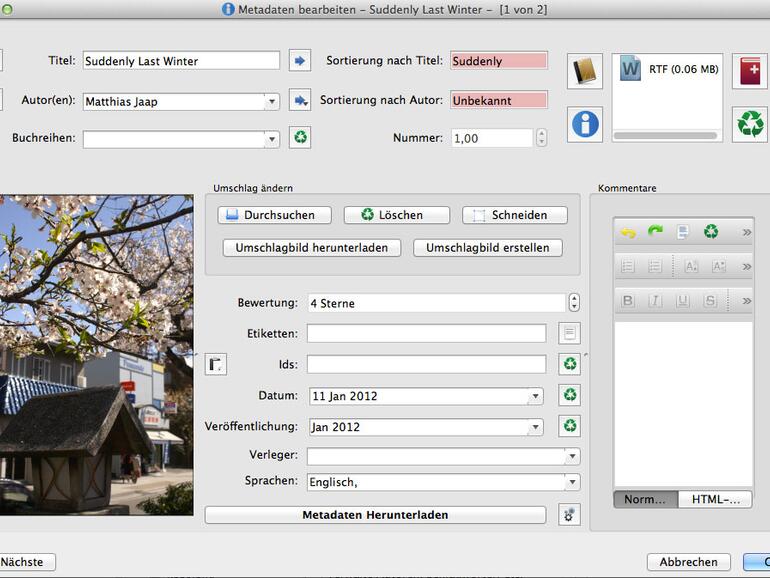
Task: Click the metadata download settings gear icon
Action: pyautogui.click(x=569, y=515)
